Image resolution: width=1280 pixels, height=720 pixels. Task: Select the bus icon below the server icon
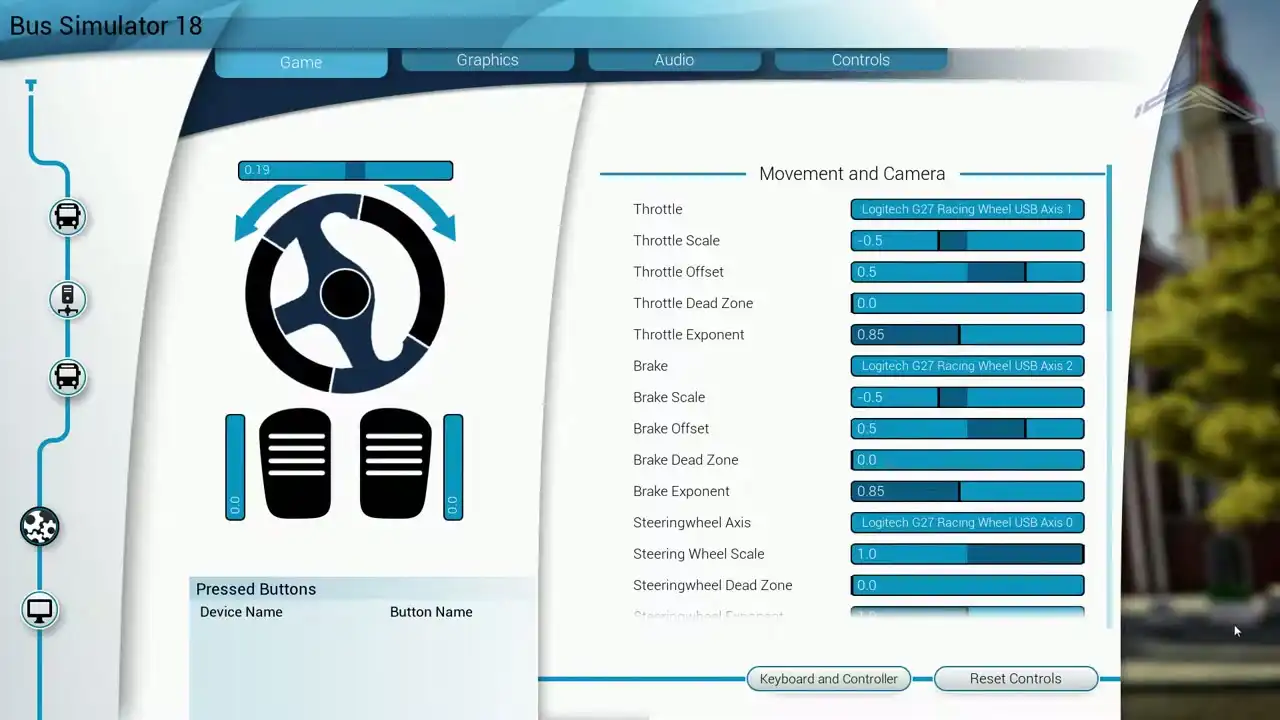point(67,377)
